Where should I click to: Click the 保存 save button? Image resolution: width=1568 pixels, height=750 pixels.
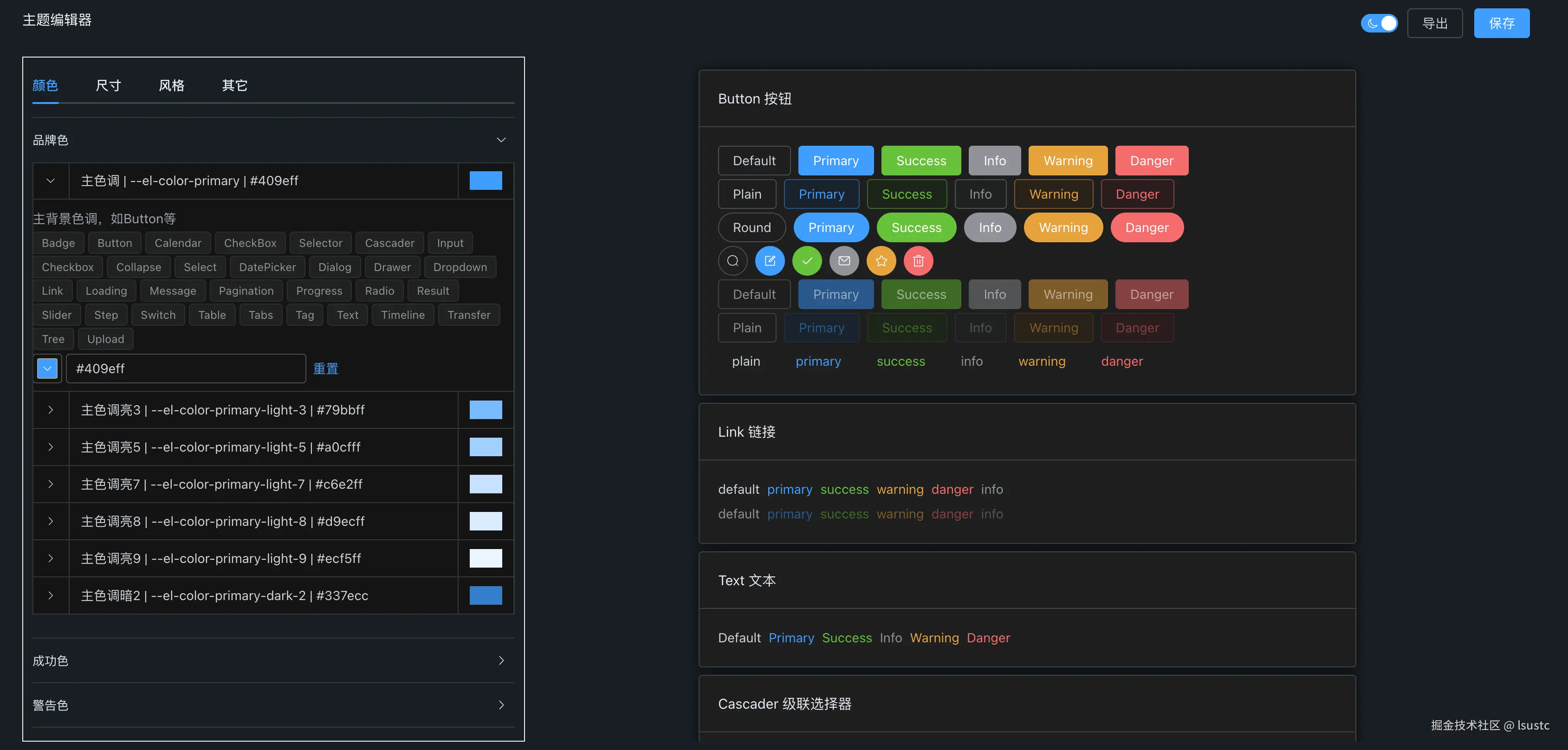(1501, 23)
